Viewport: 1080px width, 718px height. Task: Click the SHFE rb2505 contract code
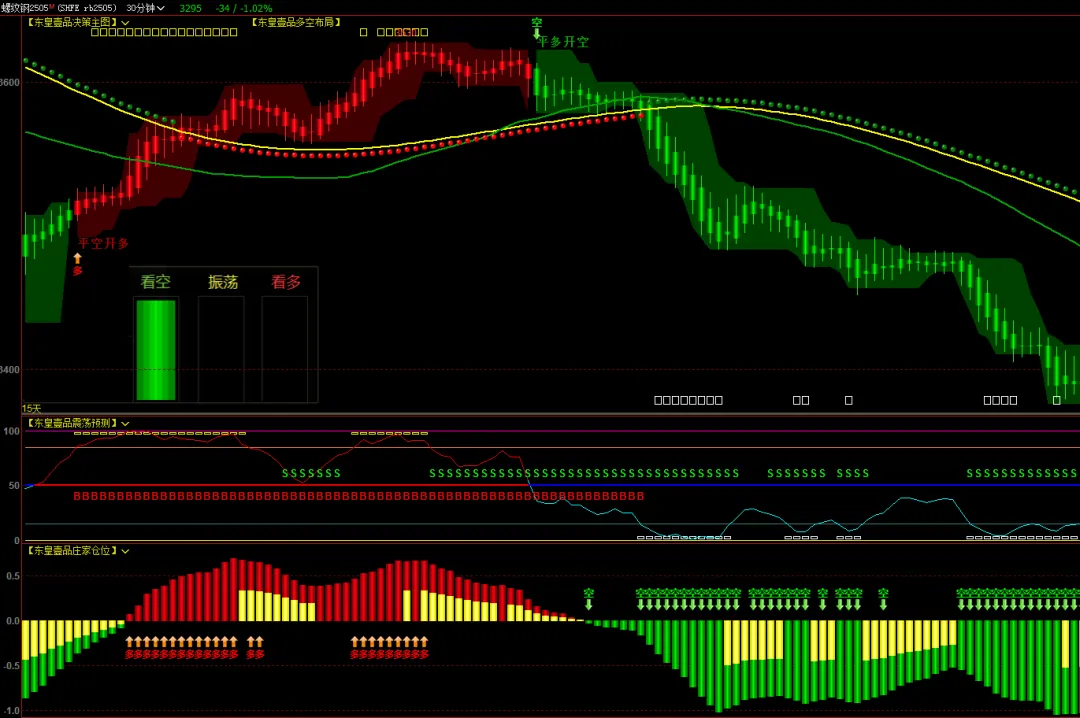[87, 8]
